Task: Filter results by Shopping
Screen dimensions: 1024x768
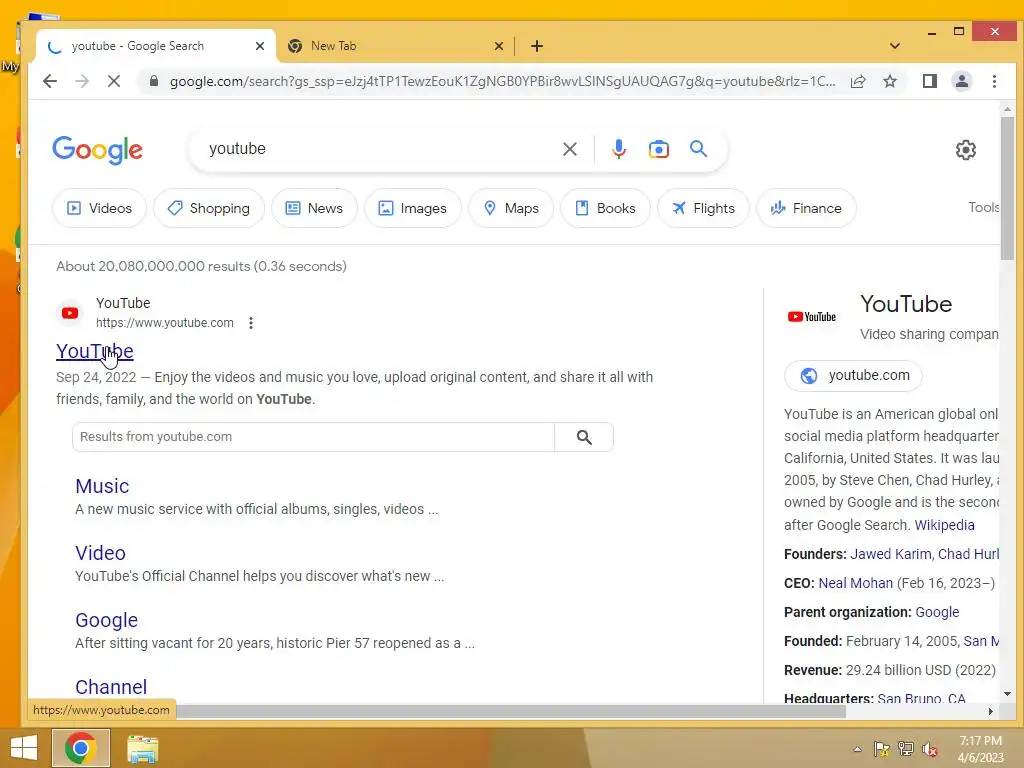Action: click(x=209, y=208)
